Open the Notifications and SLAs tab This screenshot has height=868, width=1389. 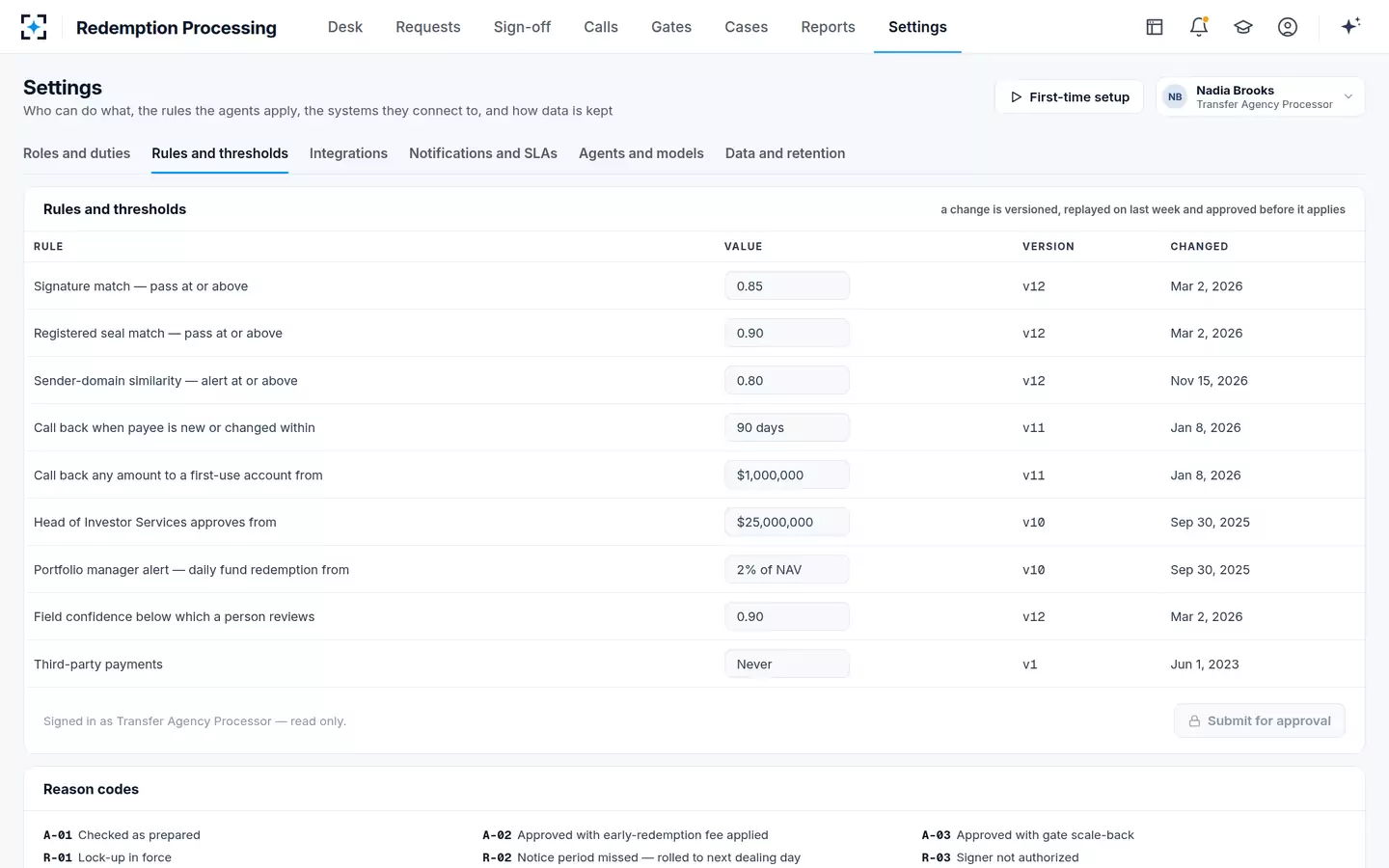[483, 153]
